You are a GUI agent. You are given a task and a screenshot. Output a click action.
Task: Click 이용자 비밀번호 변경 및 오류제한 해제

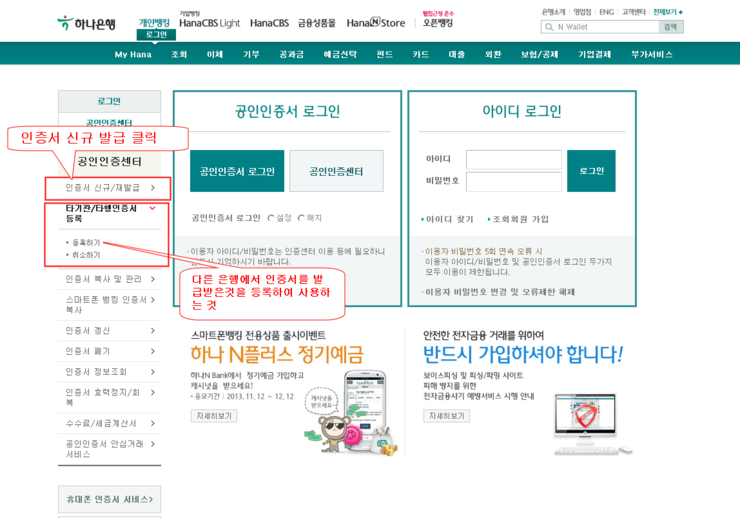[x=498, y=292]
